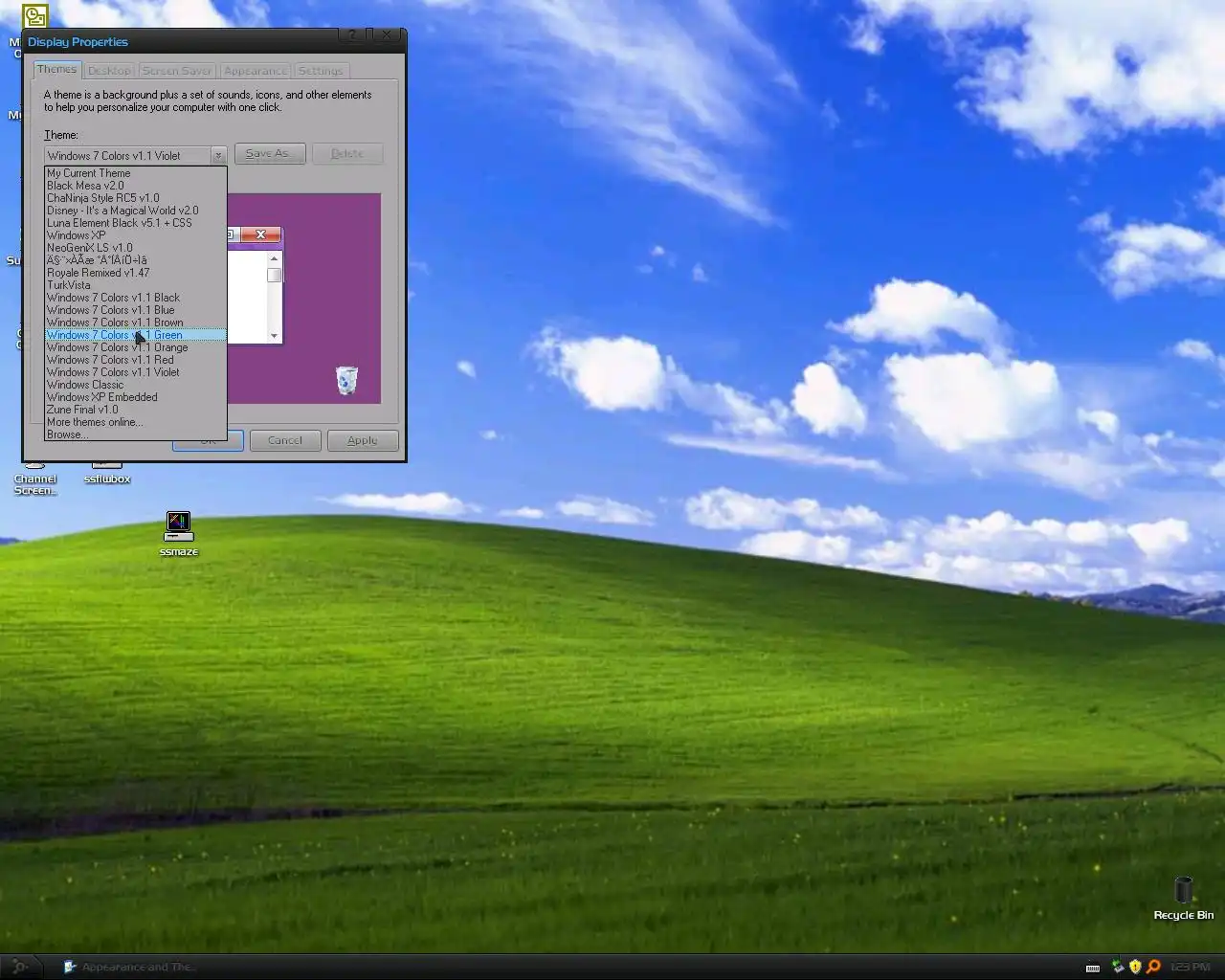Screen dimensions: 1225x980
Task: Select the yellow icon above Display Properties
Action: pyautogui.click(x=34, y=16)
